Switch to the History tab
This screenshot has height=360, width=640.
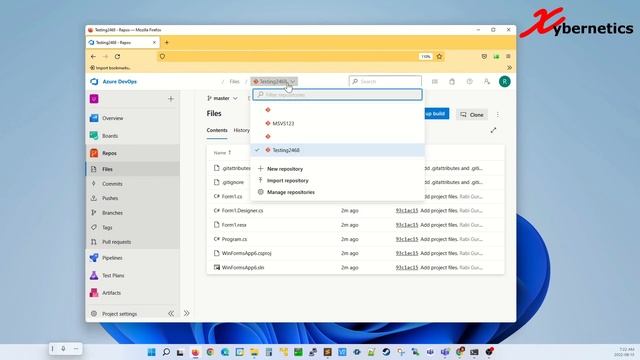(241, 130)
